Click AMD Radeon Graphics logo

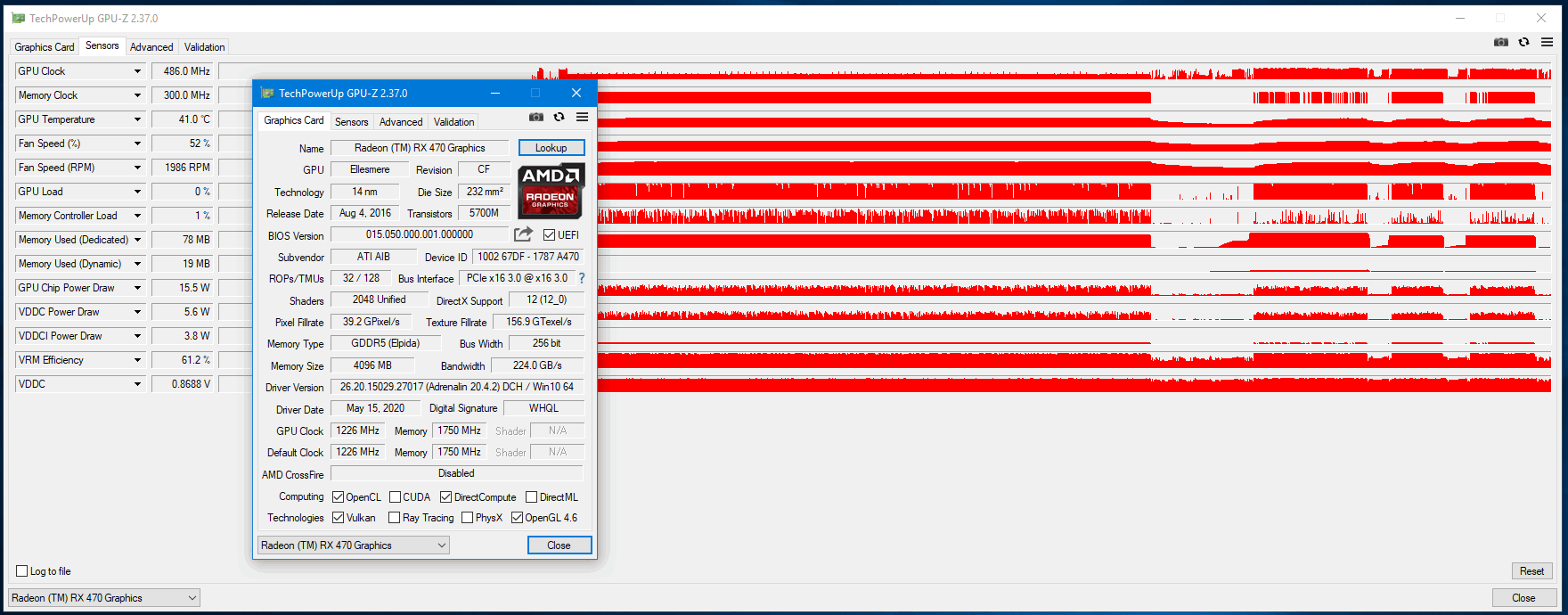(551, 192)
